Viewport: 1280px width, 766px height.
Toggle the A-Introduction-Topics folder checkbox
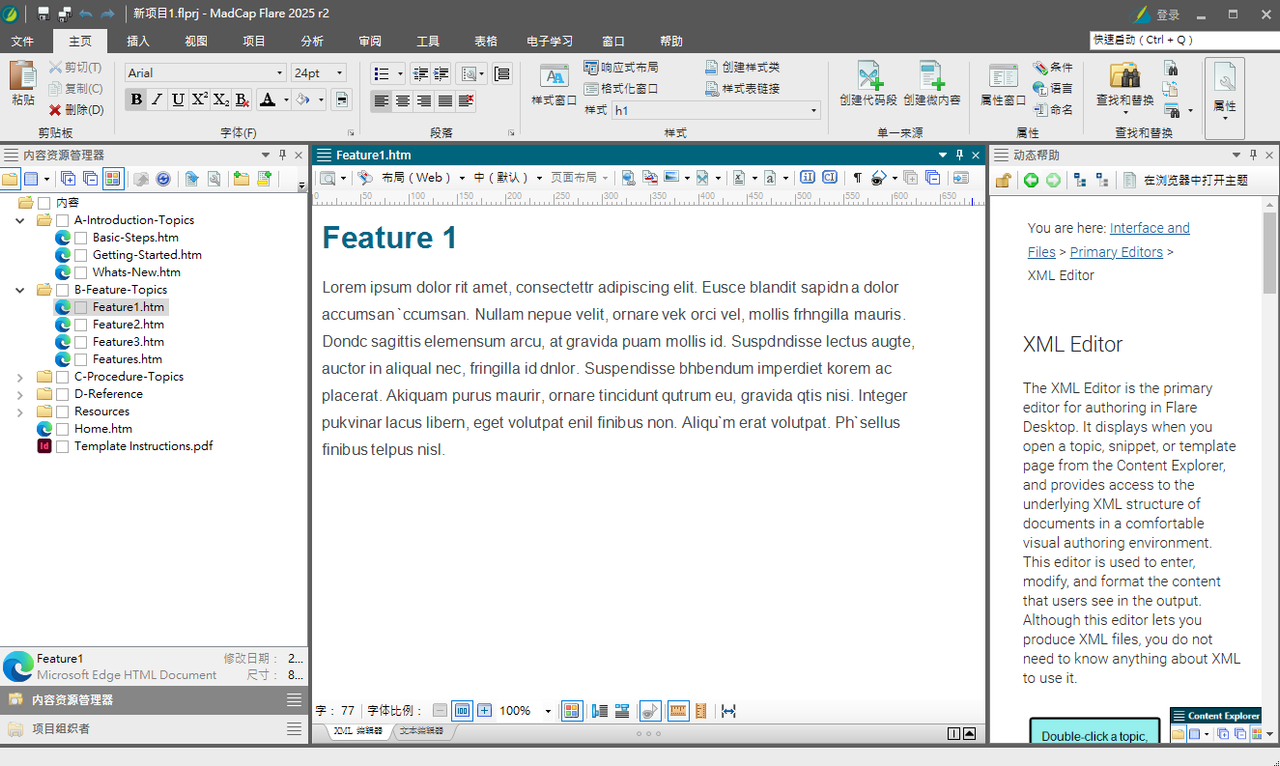[62, 221]
